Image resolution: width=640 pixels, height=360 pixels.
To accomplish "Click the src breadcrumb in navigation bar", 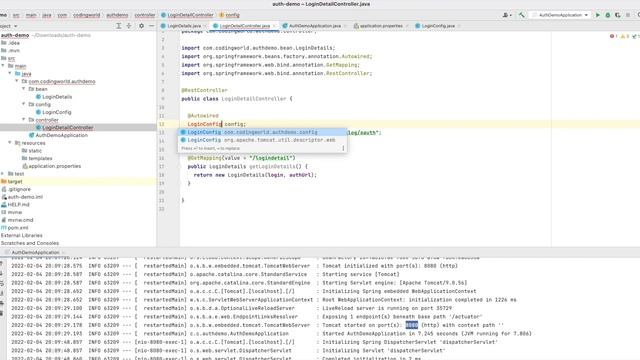I will coord(16,15).
